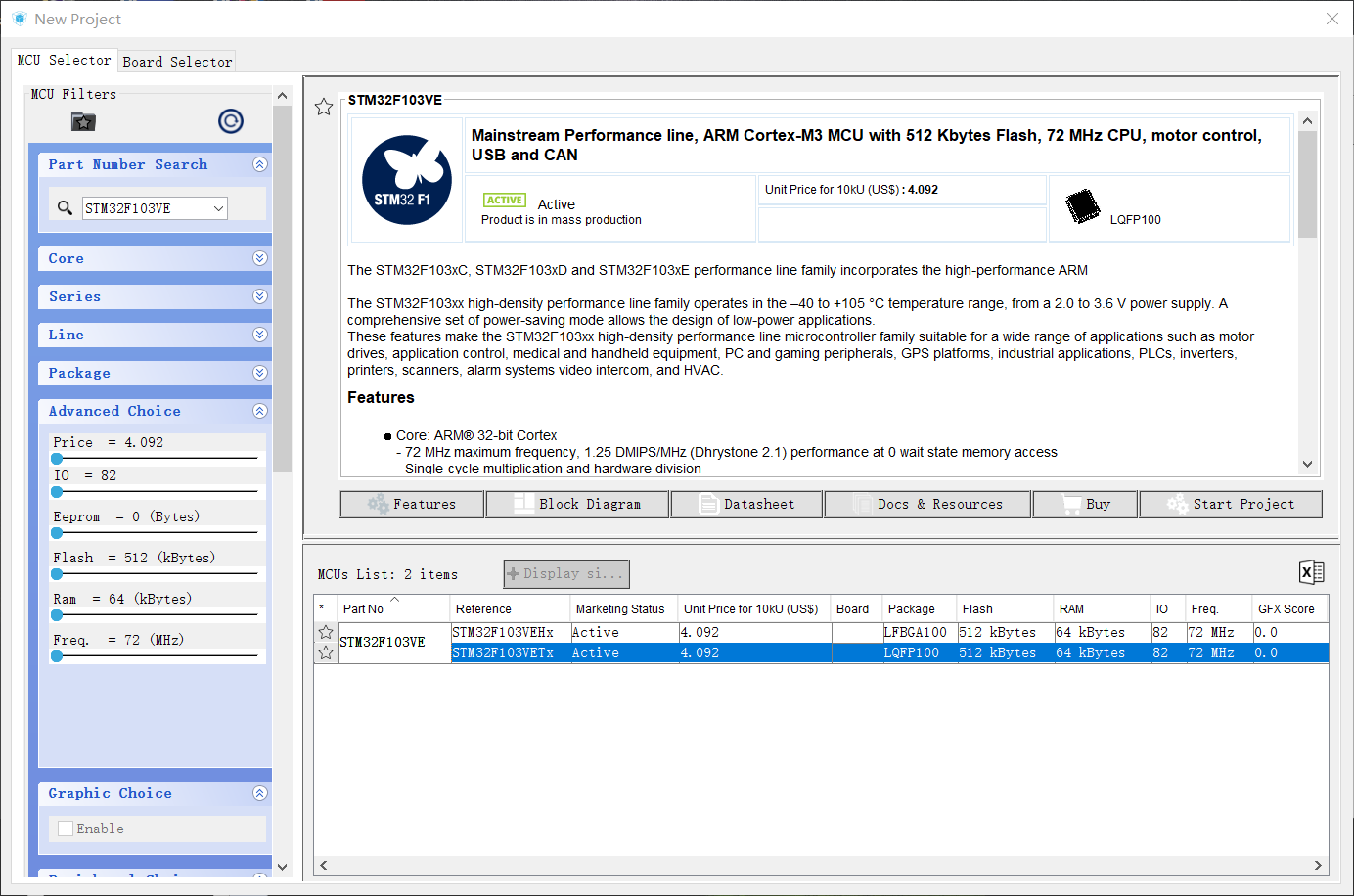Collapse the Part Number Search section
The width and height of the screenshot is (1354, 896).
259,164
